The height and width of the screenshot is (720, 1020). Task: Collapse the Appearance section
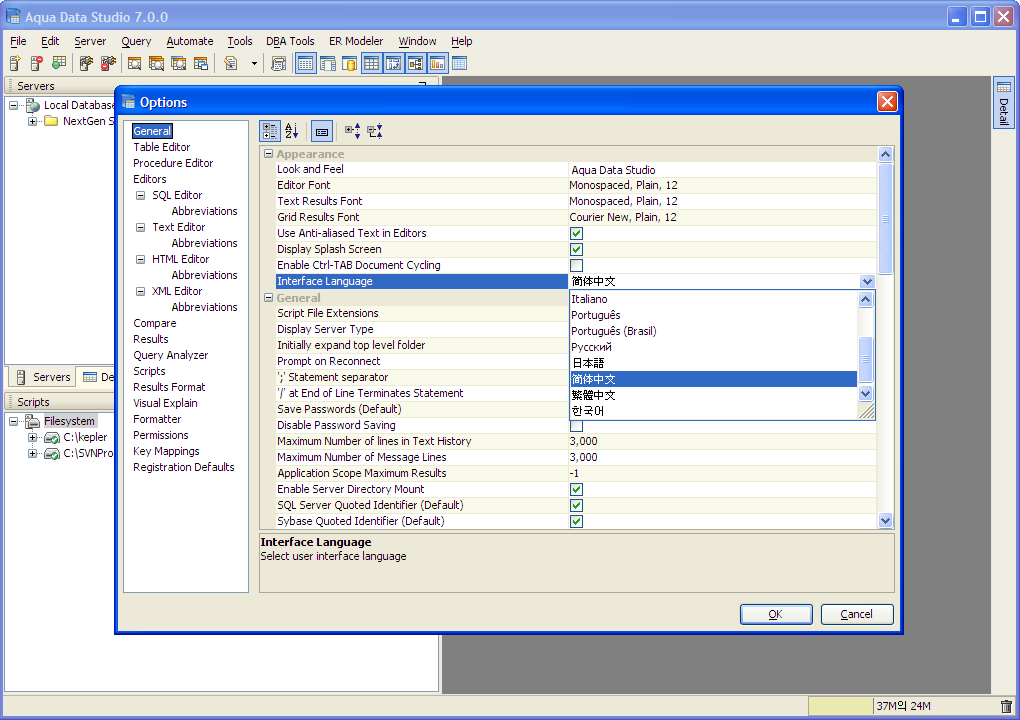(x=268, y=154)
